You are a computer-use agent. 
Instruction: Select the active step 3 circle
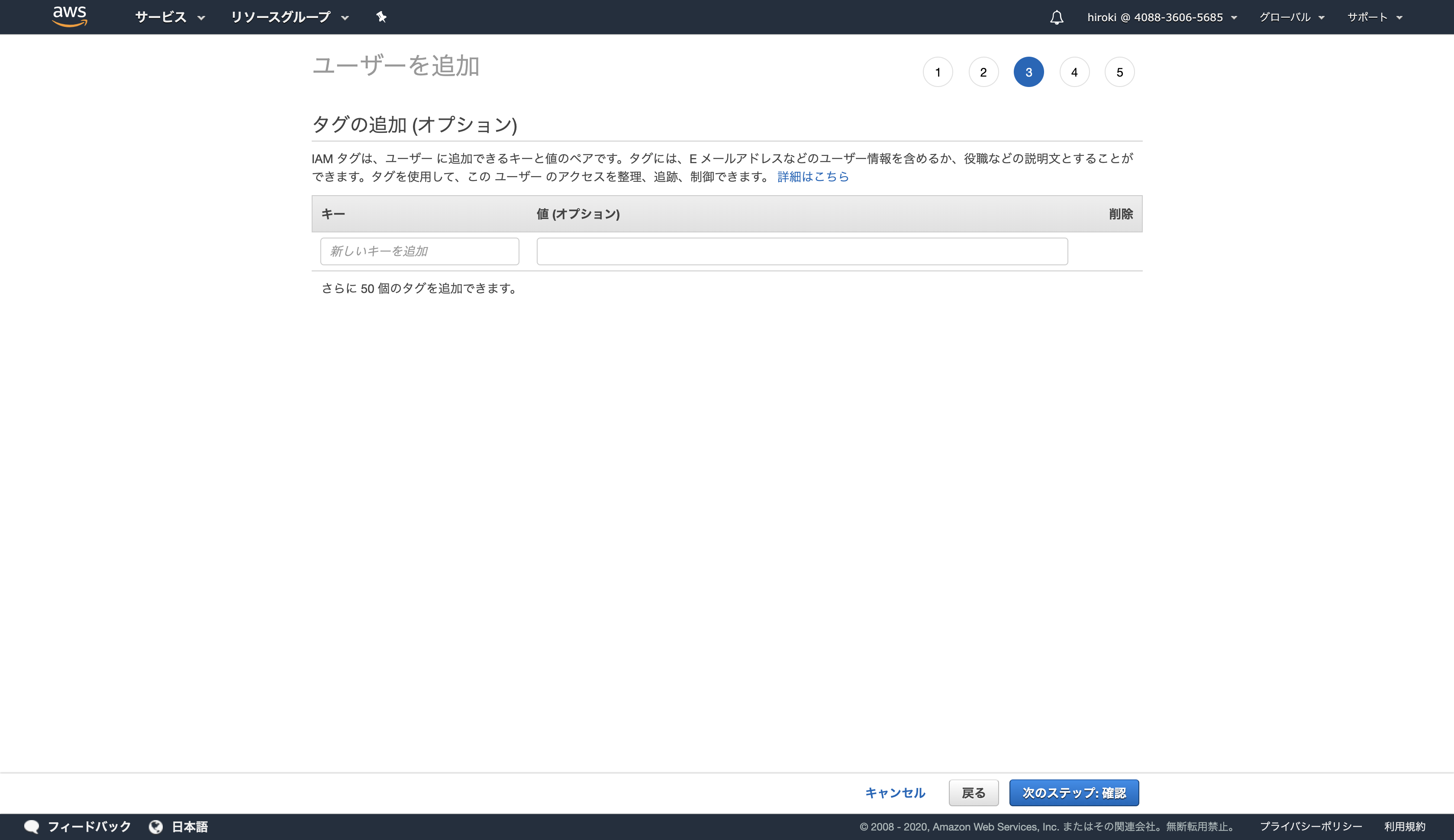pos(1028,72)
